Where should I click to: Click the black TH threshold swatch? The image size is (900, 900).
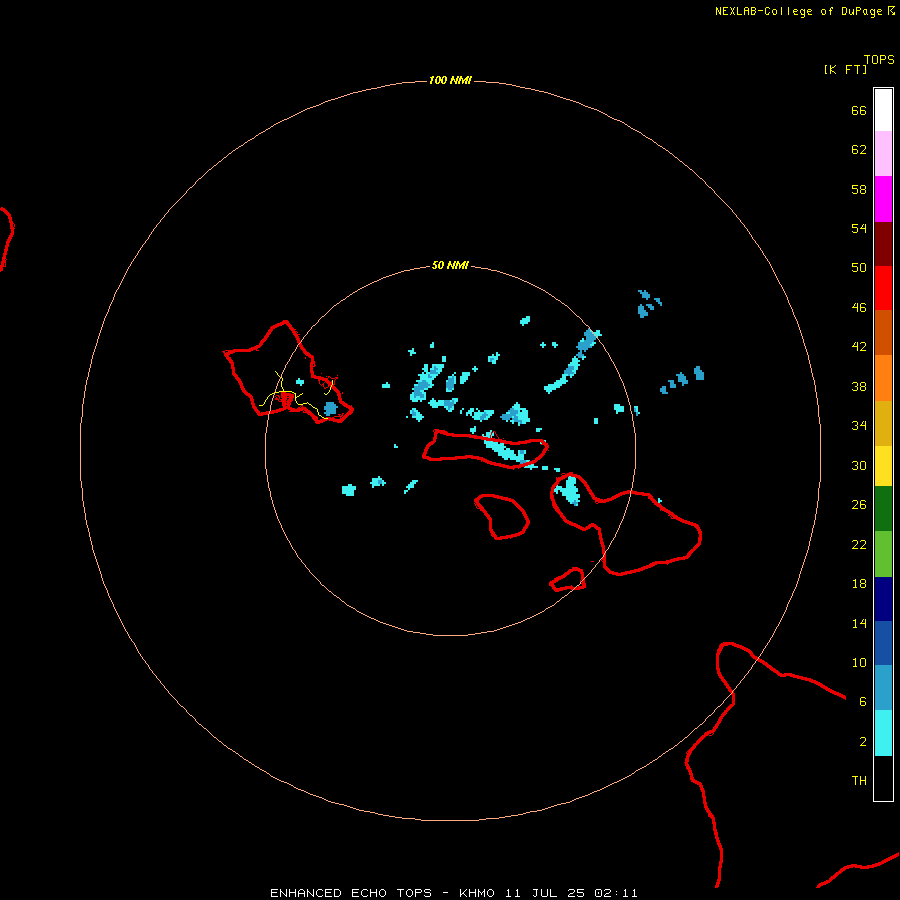click(x=883, y=778)
